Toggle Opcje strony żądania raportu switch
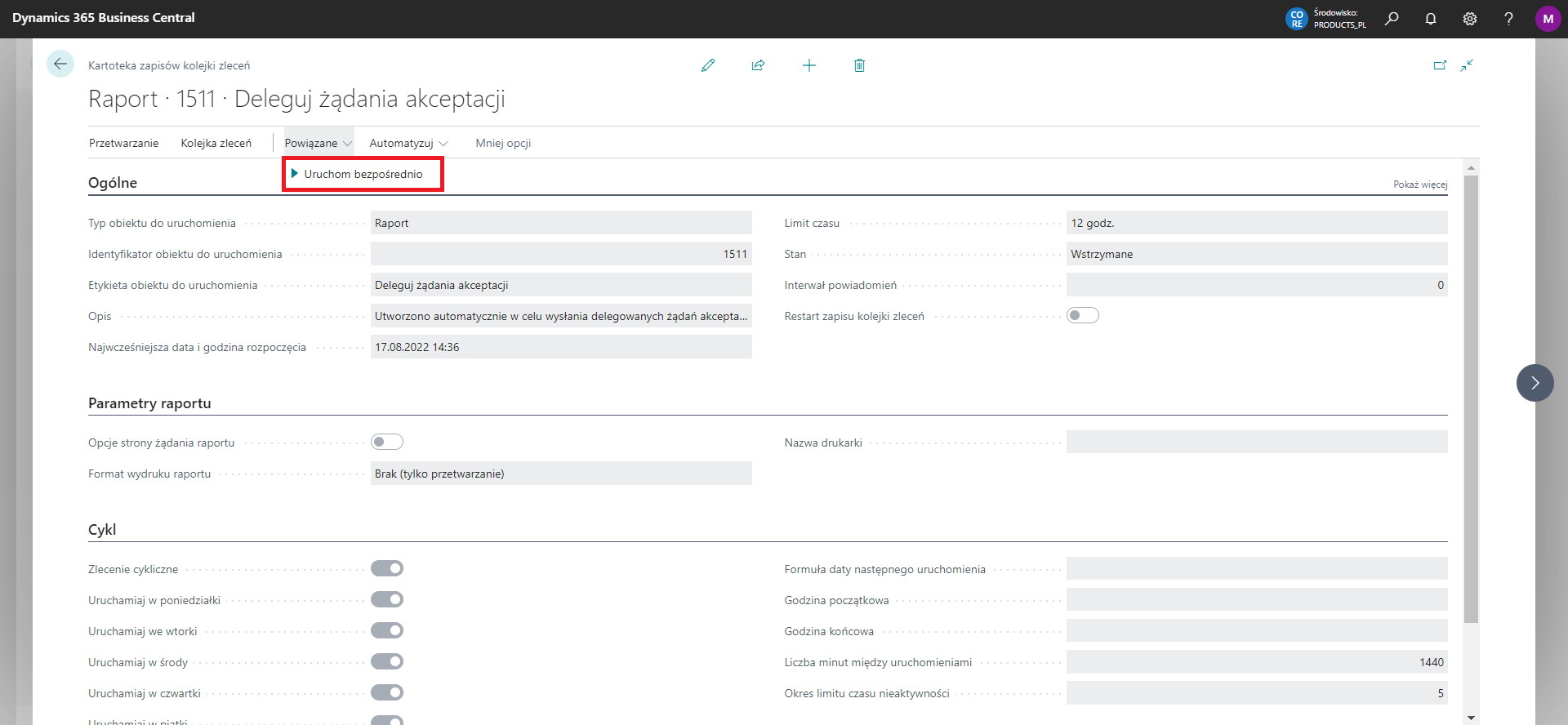The height and width of the screenshot is (725, 1568). tap(387, 443)
